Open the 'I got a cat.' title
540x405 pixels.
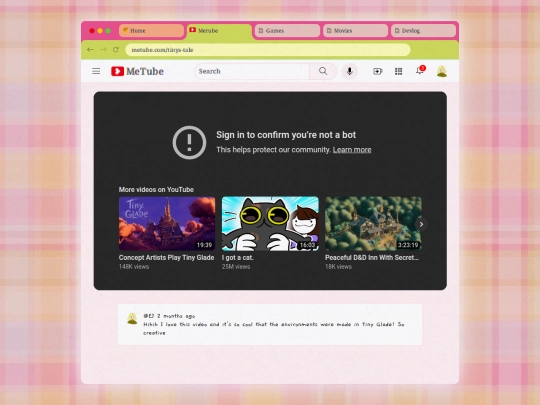[x=238, y=258]
